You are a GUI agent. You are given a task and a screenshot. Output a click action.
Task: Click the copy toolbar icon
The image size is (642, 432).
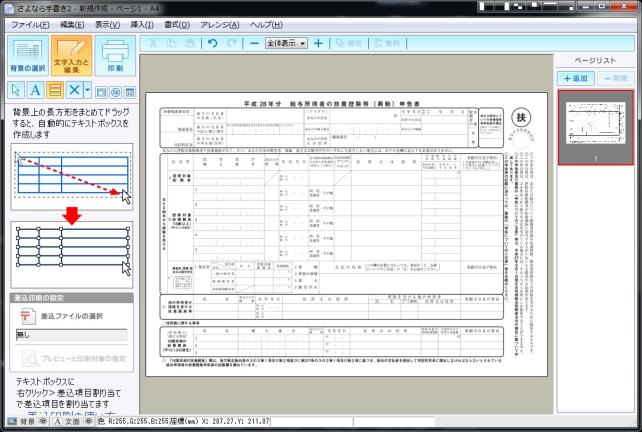[x=171, y=43]
